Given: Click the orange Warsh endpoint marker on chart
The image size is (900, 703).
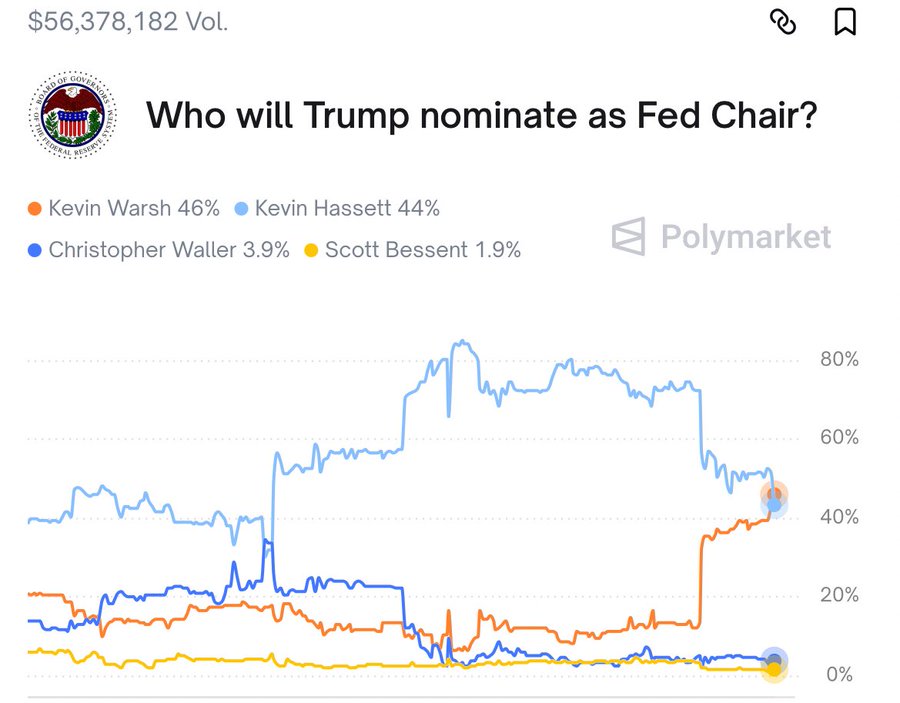Looking at the screenshot, I should tap(774, 494).
